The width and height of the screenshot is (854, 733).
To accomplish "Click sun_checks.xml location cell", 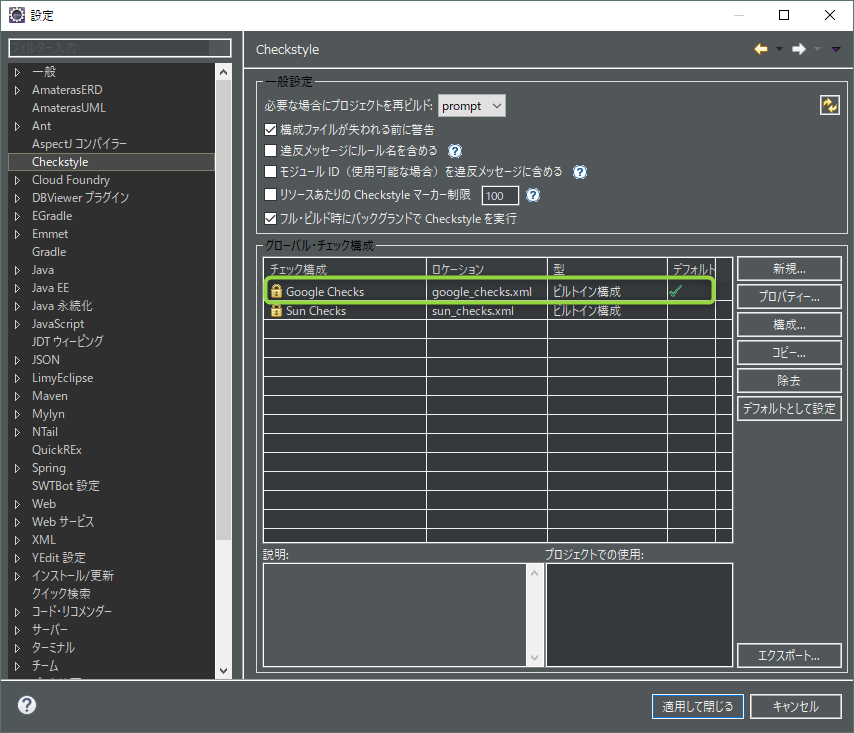I will [486, 311].
